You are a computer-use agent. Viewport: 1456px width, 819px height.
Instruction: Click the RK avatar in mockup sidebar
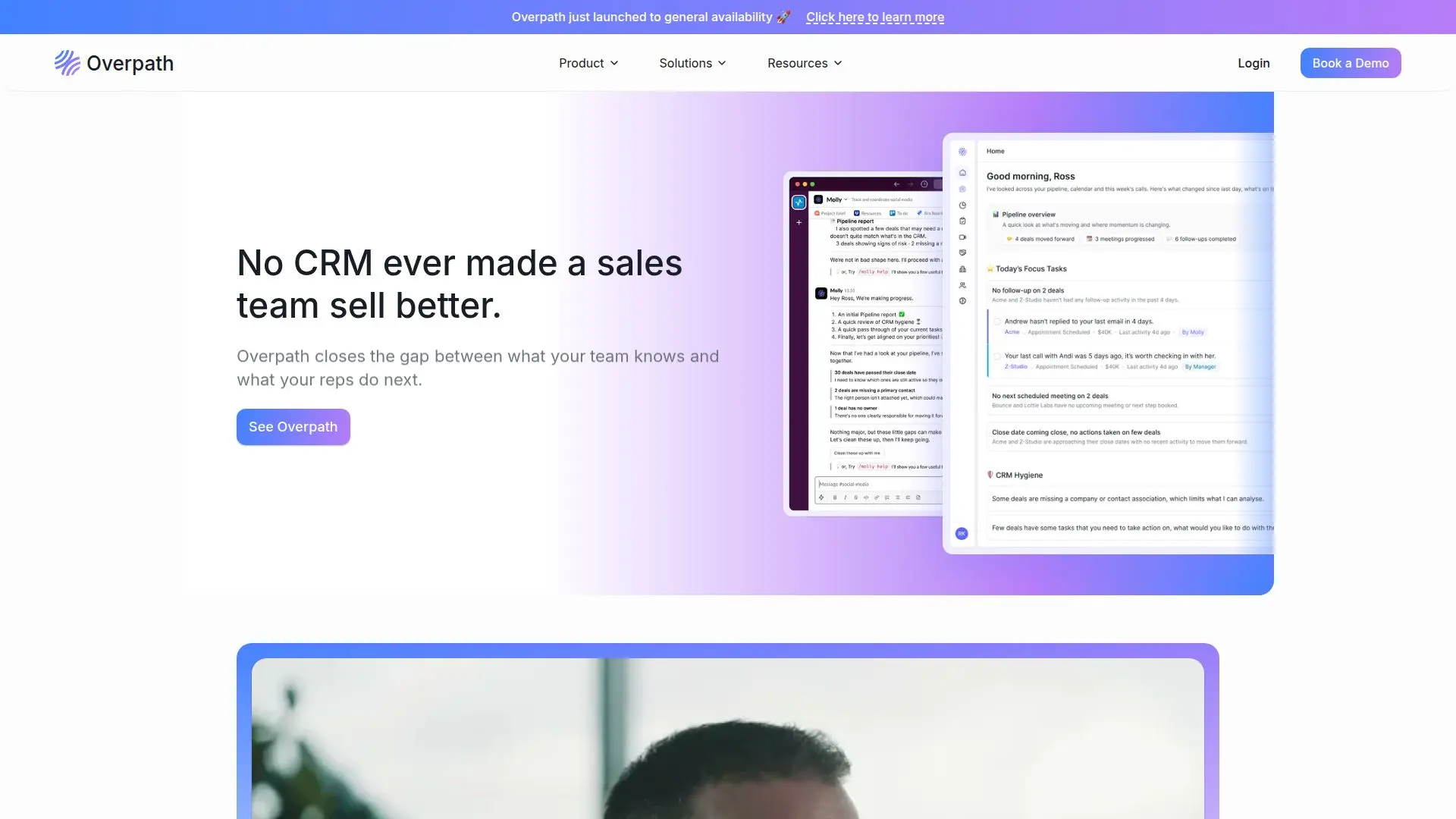tap(962, 534)
